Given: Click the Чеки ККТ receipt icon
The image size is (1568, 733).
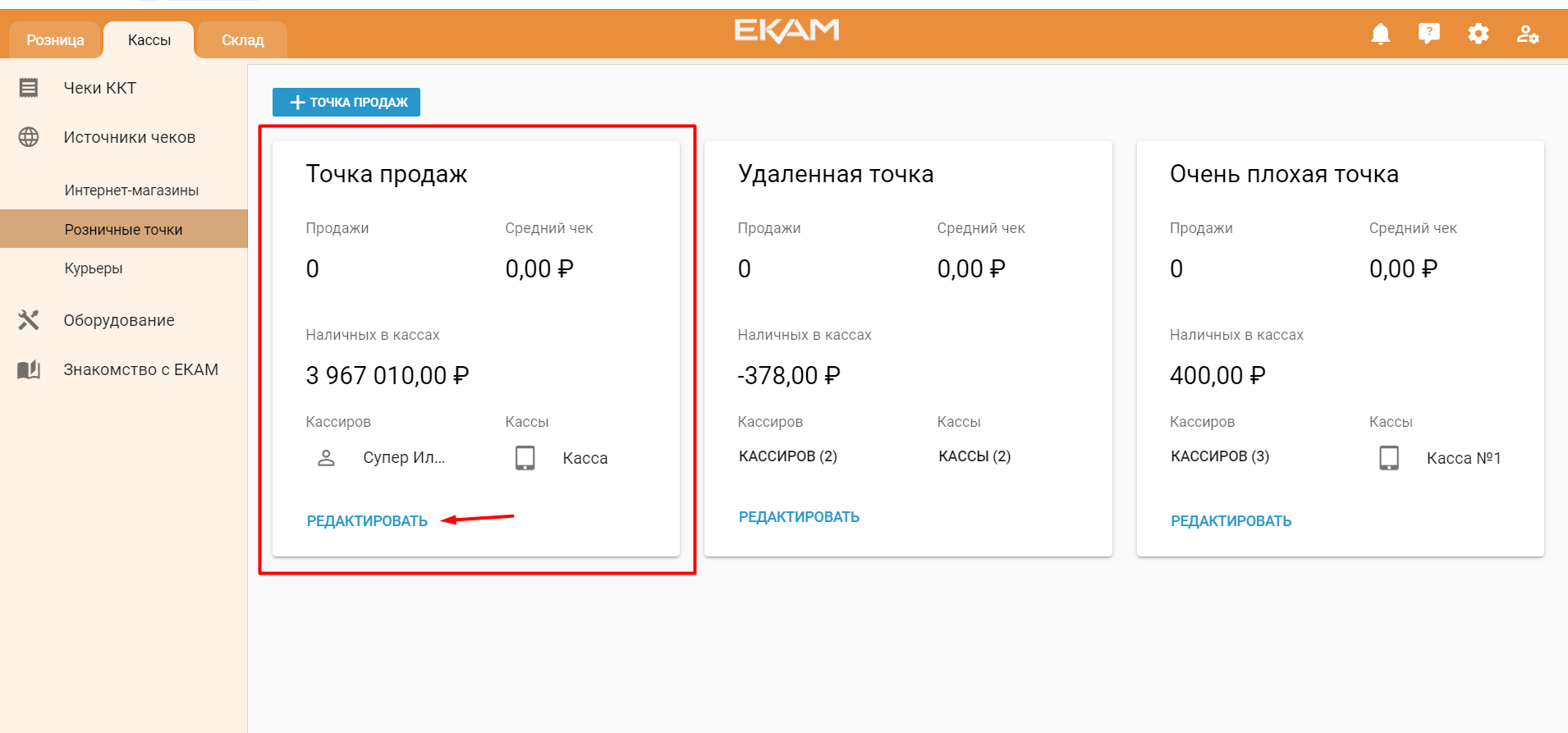Looking at the screenshot, I should 29,88.
